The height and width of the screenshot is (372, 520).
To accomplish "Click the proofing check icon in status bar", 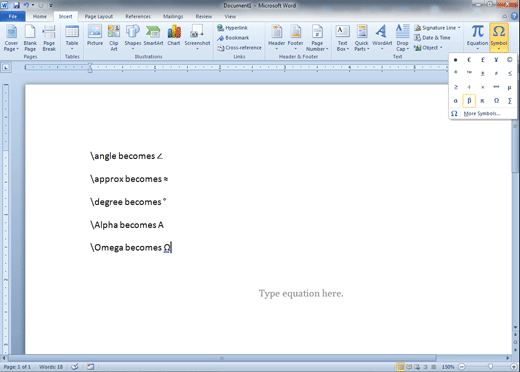I will point(75,367).
